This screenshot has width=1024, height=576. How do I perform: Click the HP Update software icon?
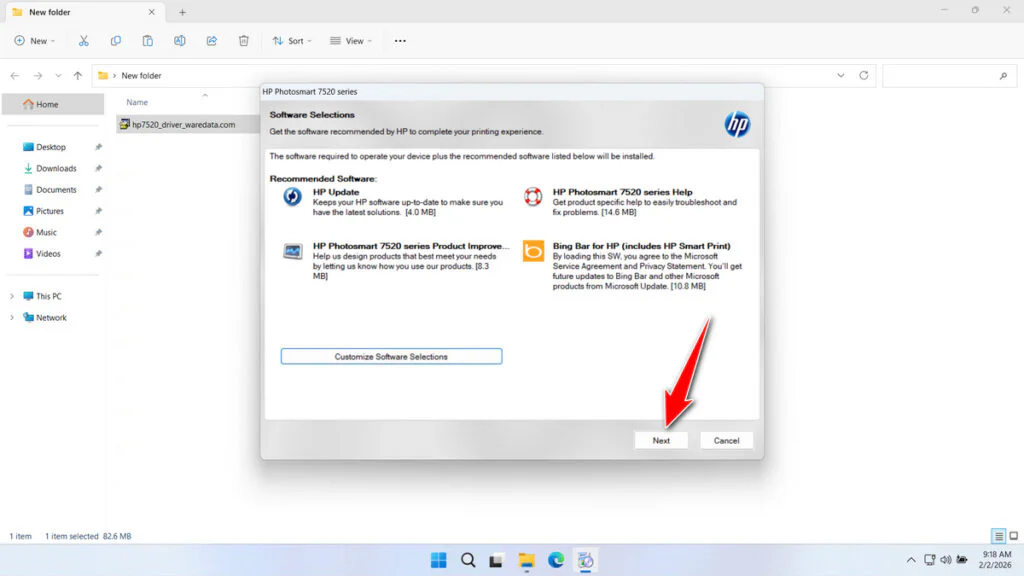coord(291,197)
